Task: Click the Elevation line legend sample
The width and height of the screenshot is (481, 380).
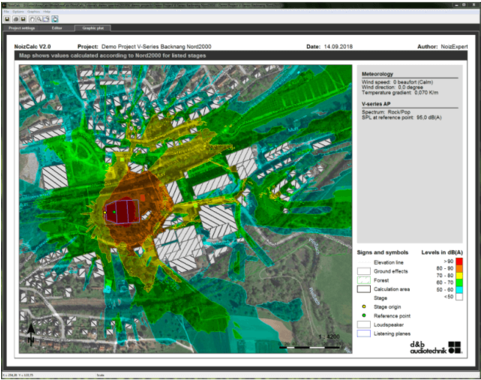Action: (364, 262)
